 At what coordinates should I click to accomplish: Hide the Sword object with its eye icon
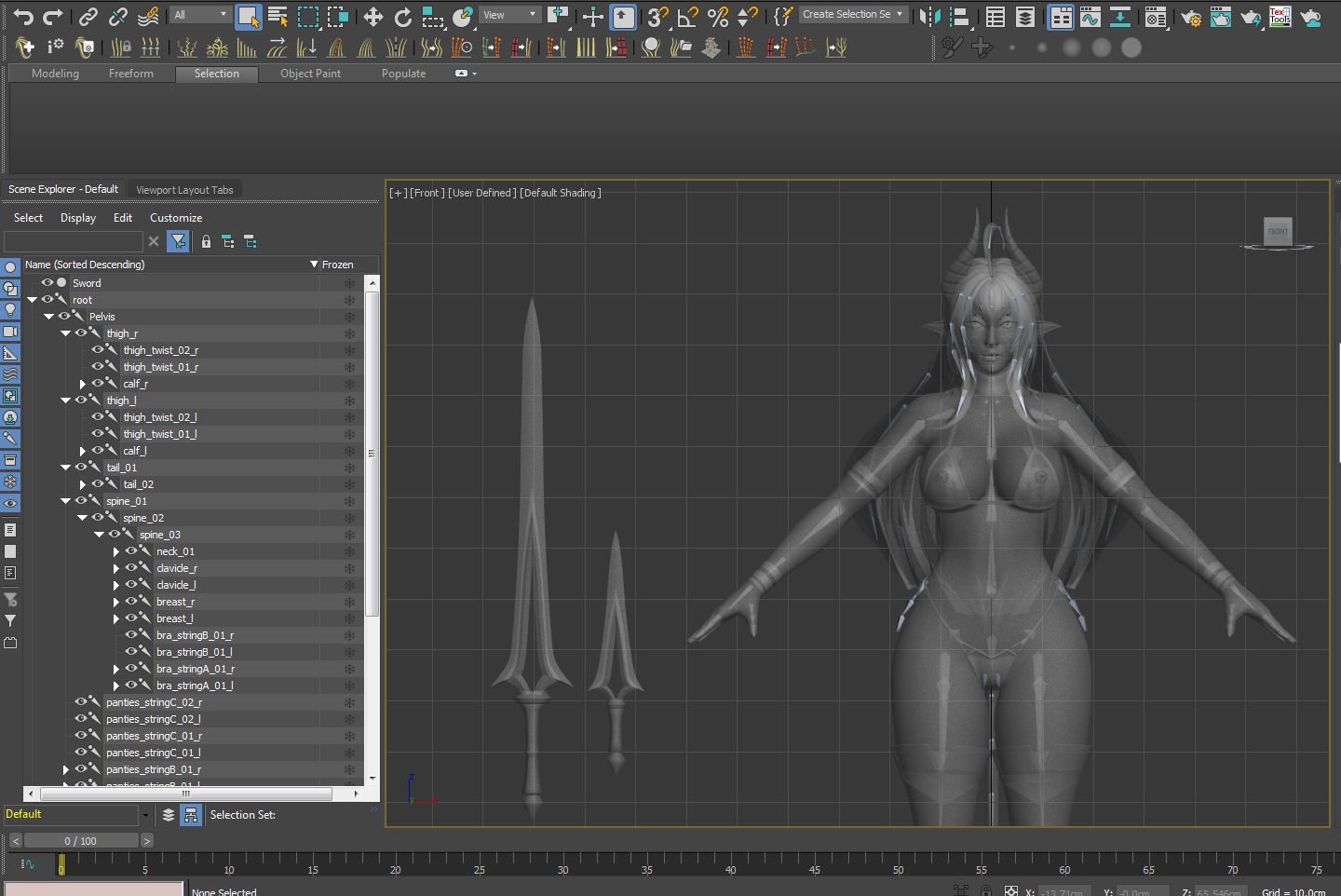click(x=47, y=282)
